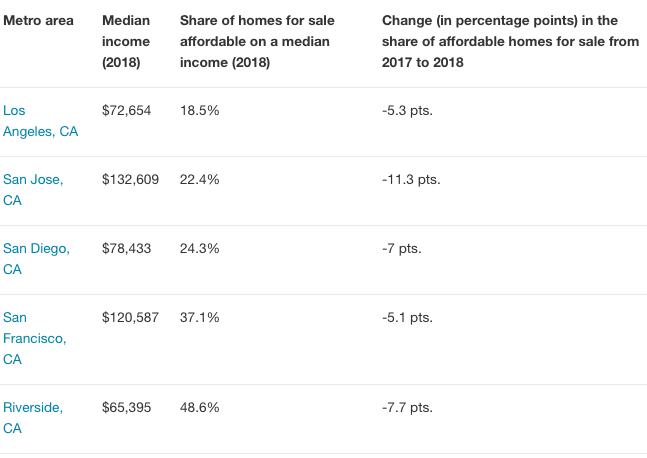647x458 pixels.
Task: Click the 18.5% affordable share cell
Action: click(199, 110)
